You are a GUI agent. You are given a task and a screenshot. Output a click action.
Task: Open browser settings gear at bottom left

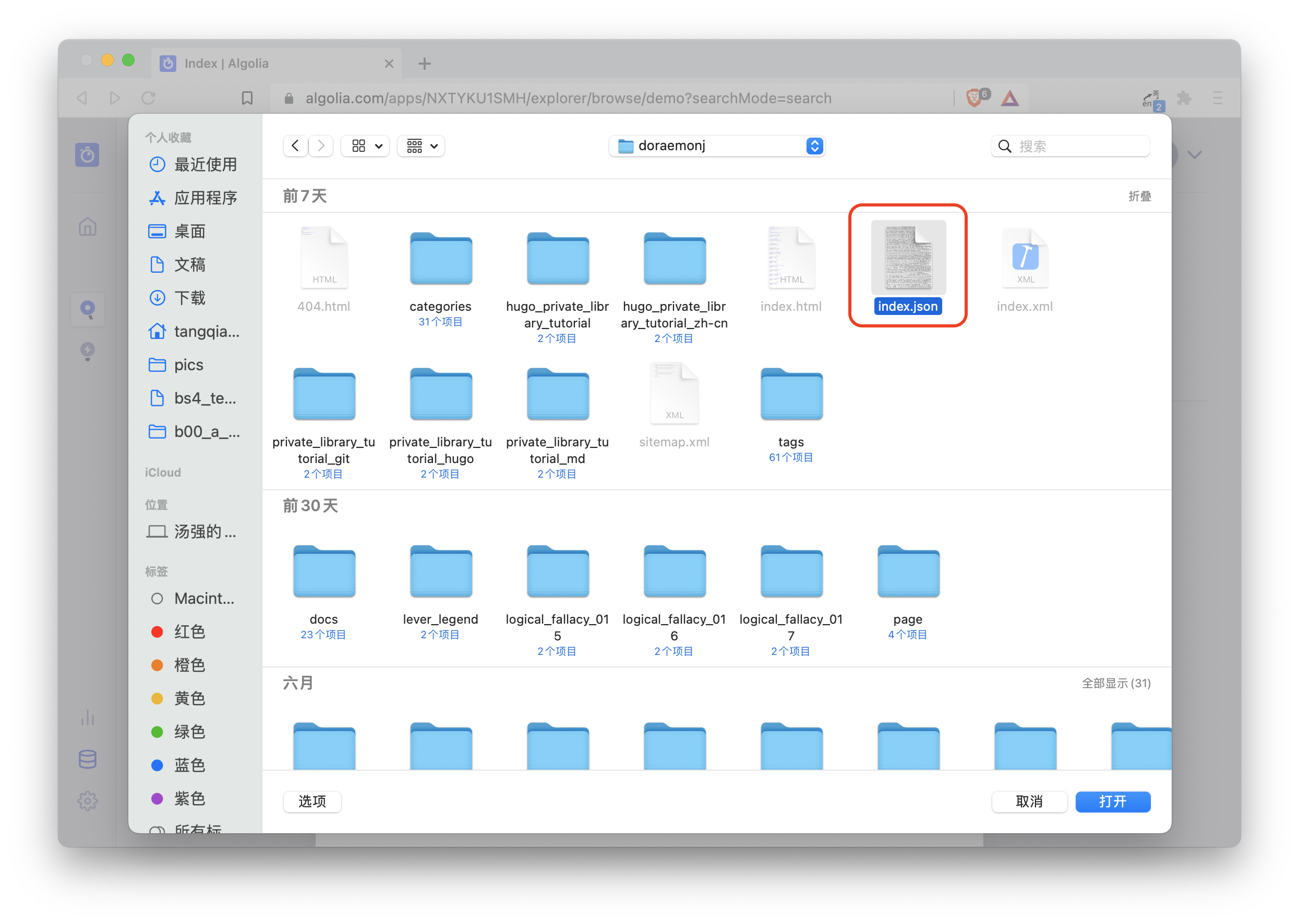click(88, 800)
